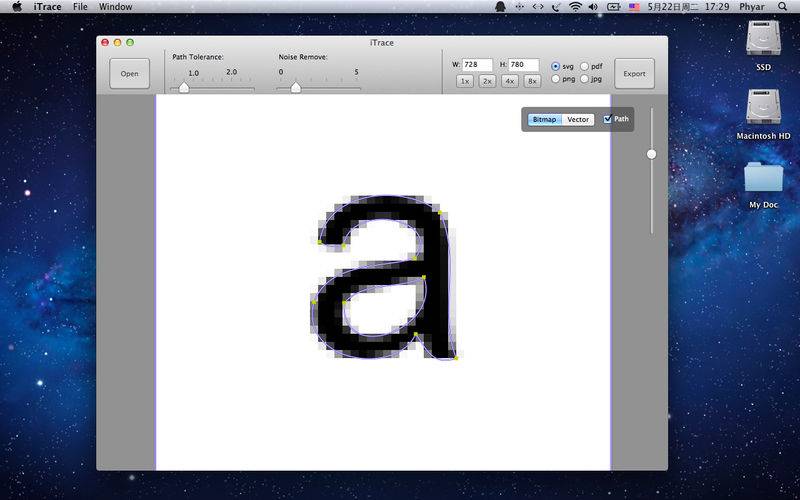The height and width of the screenshot is (500, 800).
Task: Click the W width input field
Action: [x=477, y=65]
